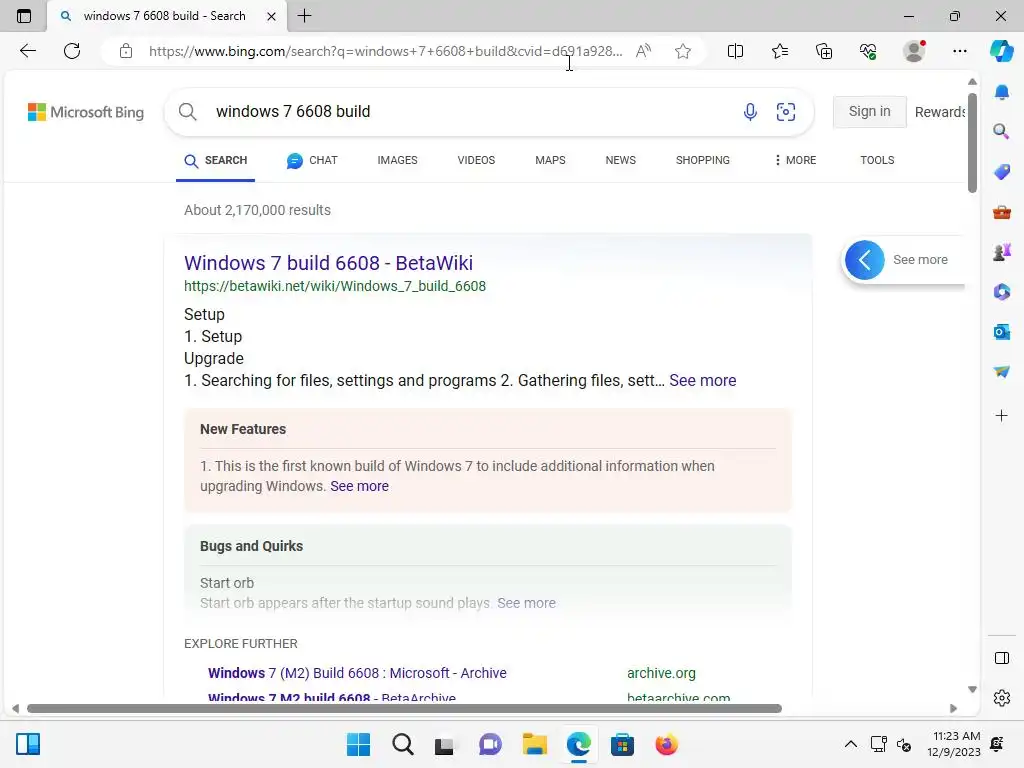Click scroll down arrow of page
This screenshot has width=1024, height=768.
[x=972, y=690]
